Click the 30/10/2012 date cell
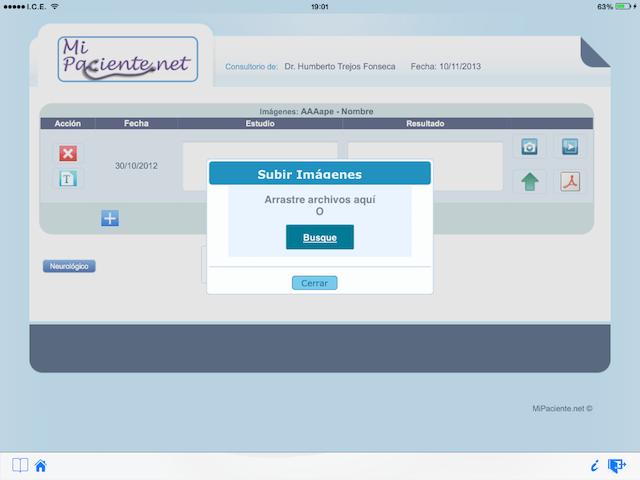The width and height of the screenshot is (640, 480). [x=136, y=166]
